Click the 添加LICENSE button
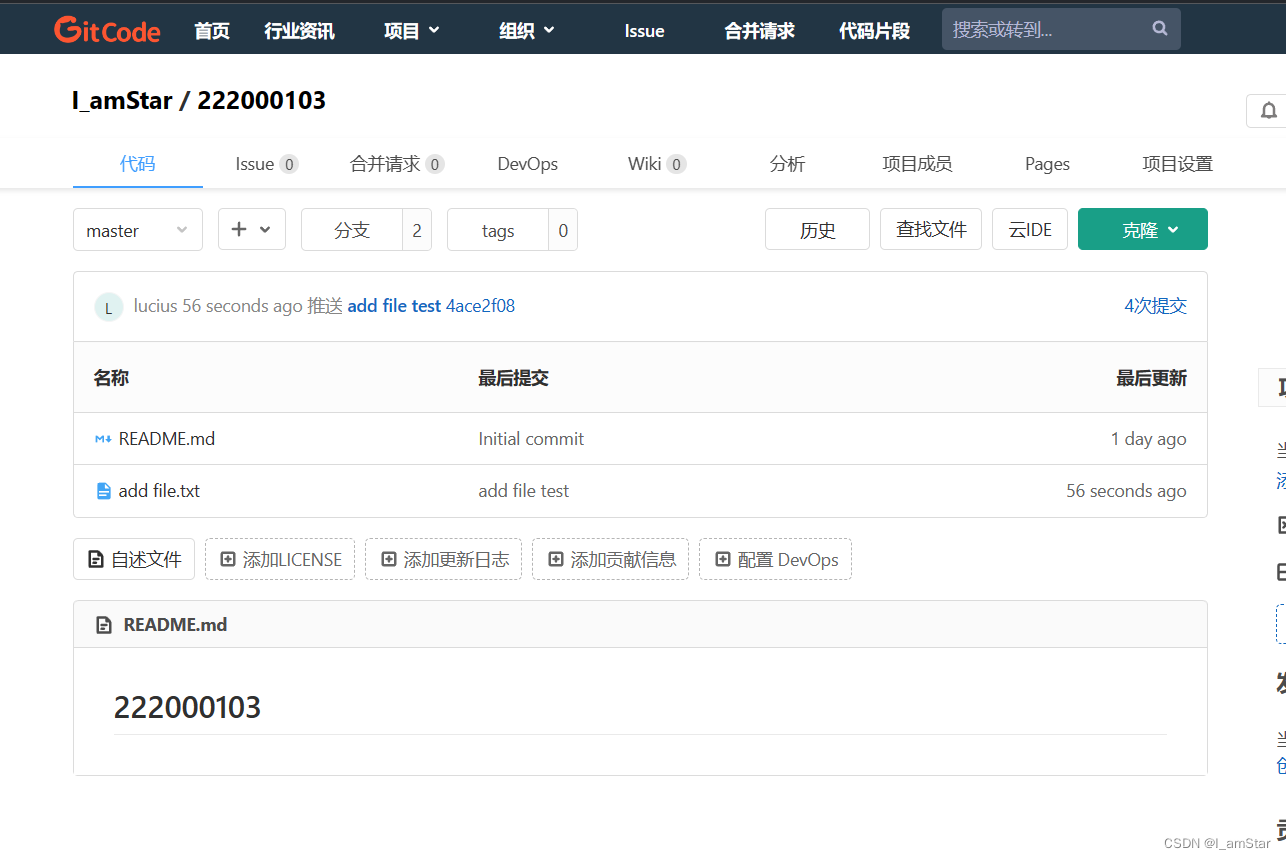Screen dimensions: 1286x859 280,559
